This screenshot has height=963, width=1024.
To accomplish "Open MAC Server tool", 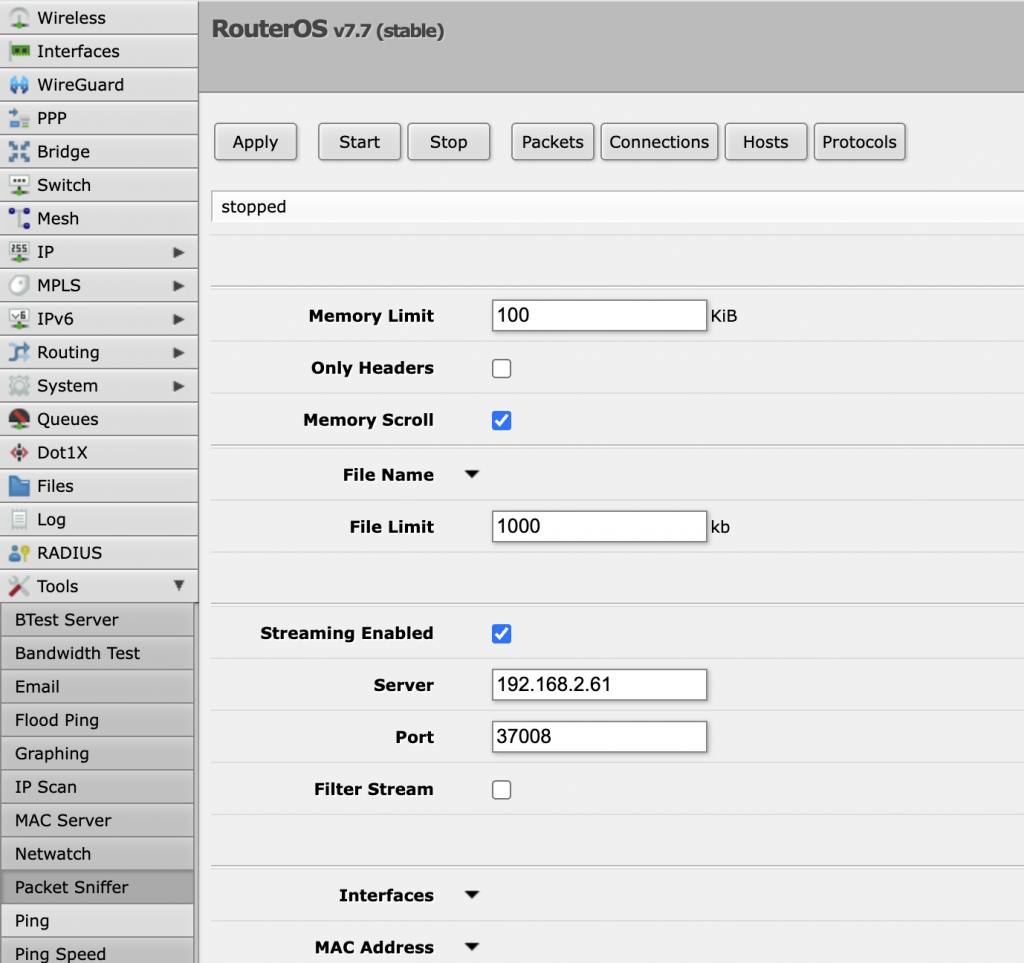I will tap(97, 821).
